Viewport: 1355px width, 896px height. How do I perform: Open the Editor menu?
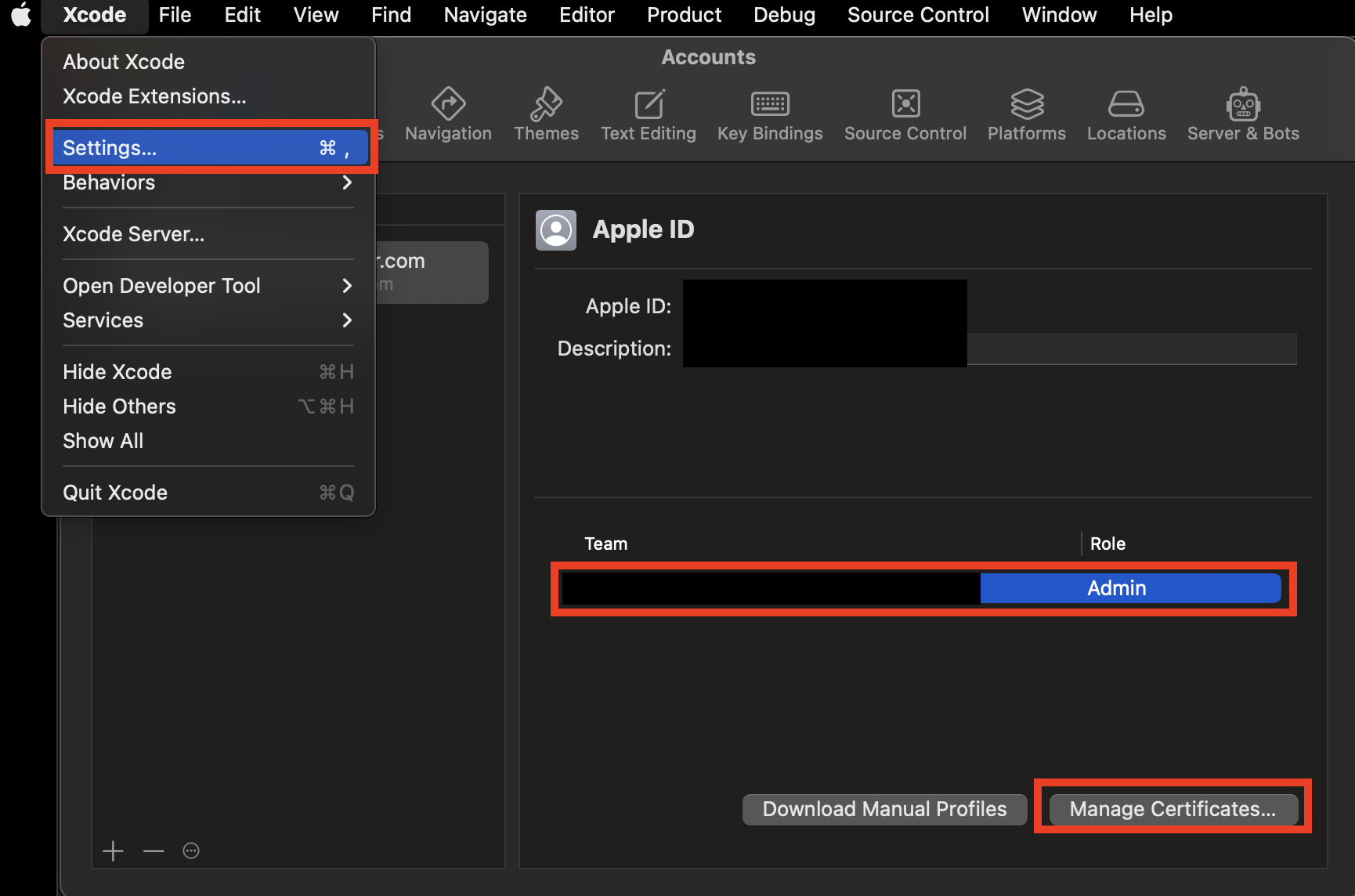coord(587,15)
